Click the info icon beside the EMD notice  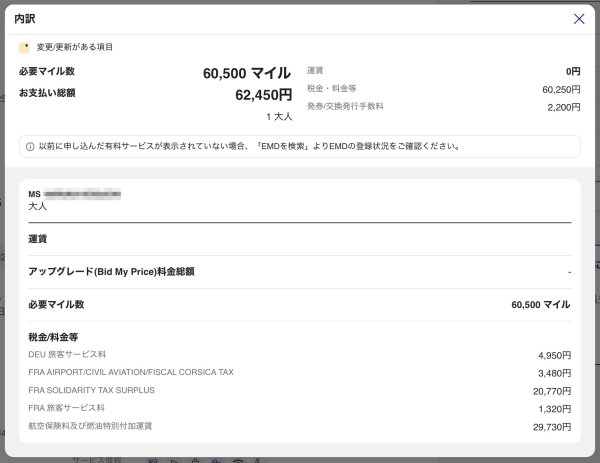[x=29, y=146]
